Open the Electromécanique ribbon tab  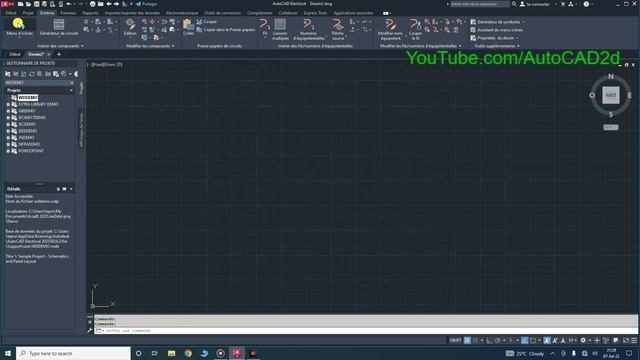coord(182,13)
